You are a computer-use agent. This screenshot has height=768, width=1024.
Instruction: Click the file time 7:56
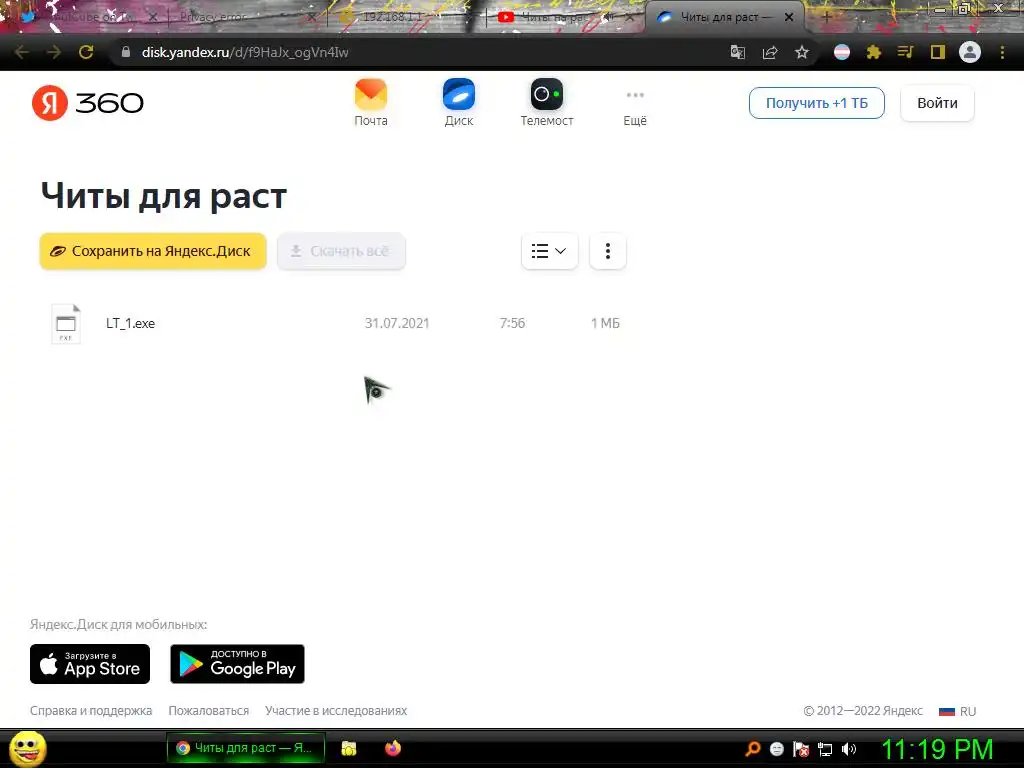coord(512,323)
